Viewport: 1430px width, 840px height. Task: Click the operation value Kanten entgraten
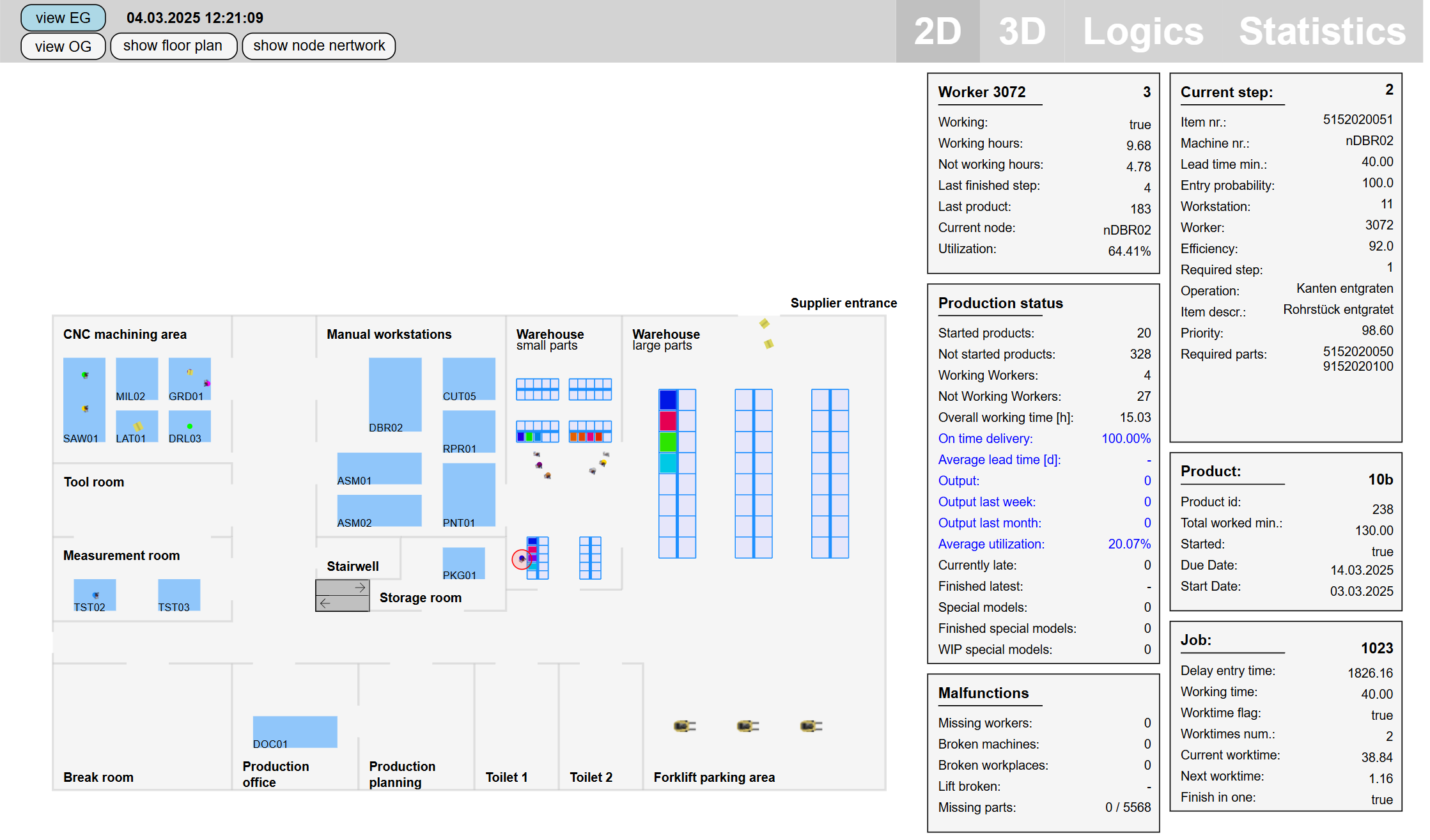point(1344,288)
